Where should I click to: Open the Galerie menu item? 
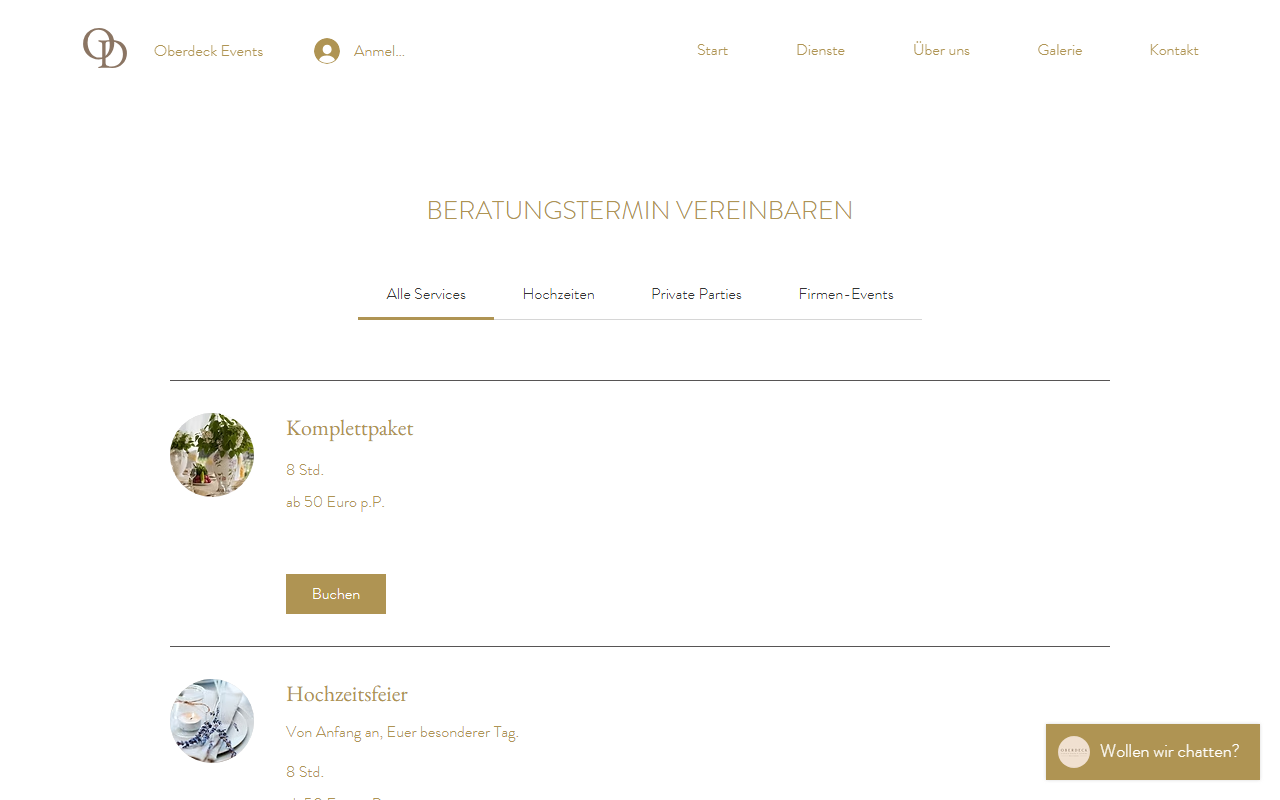(x=1060, y=50)
